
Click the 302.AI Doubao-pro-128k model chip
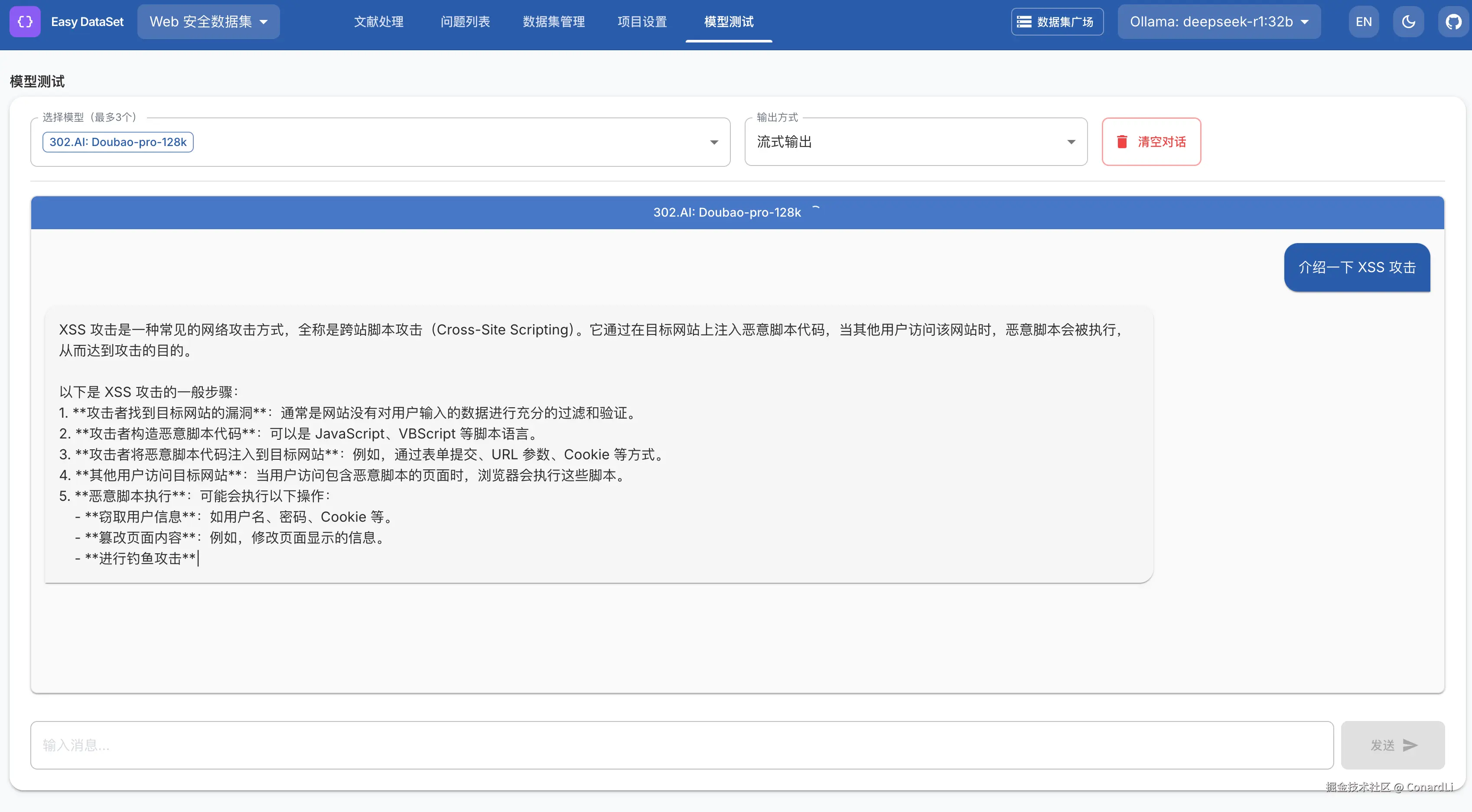click(x=118, y=142)
